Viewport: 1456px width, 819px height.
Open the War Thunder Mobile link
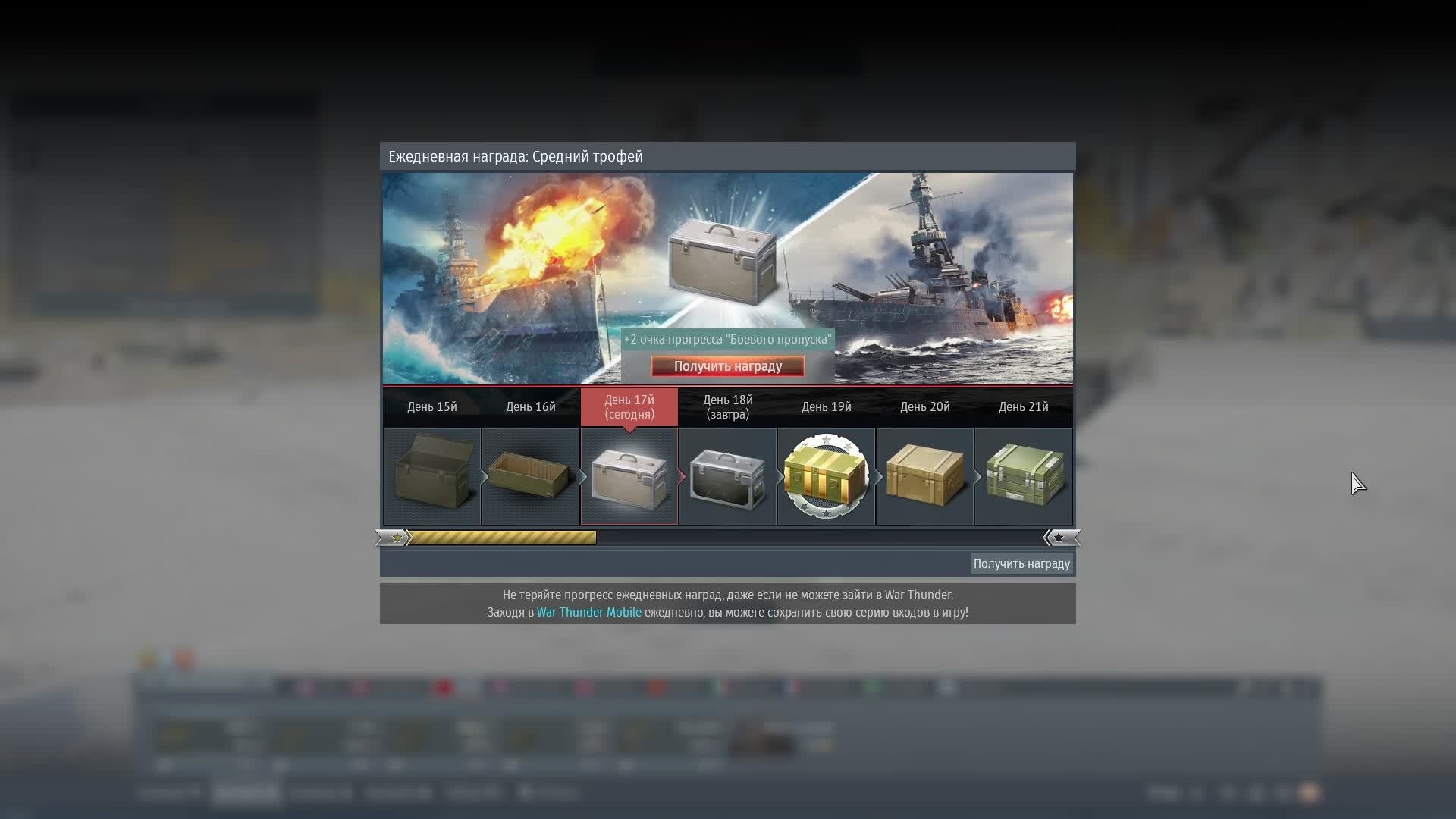[588, 612]
